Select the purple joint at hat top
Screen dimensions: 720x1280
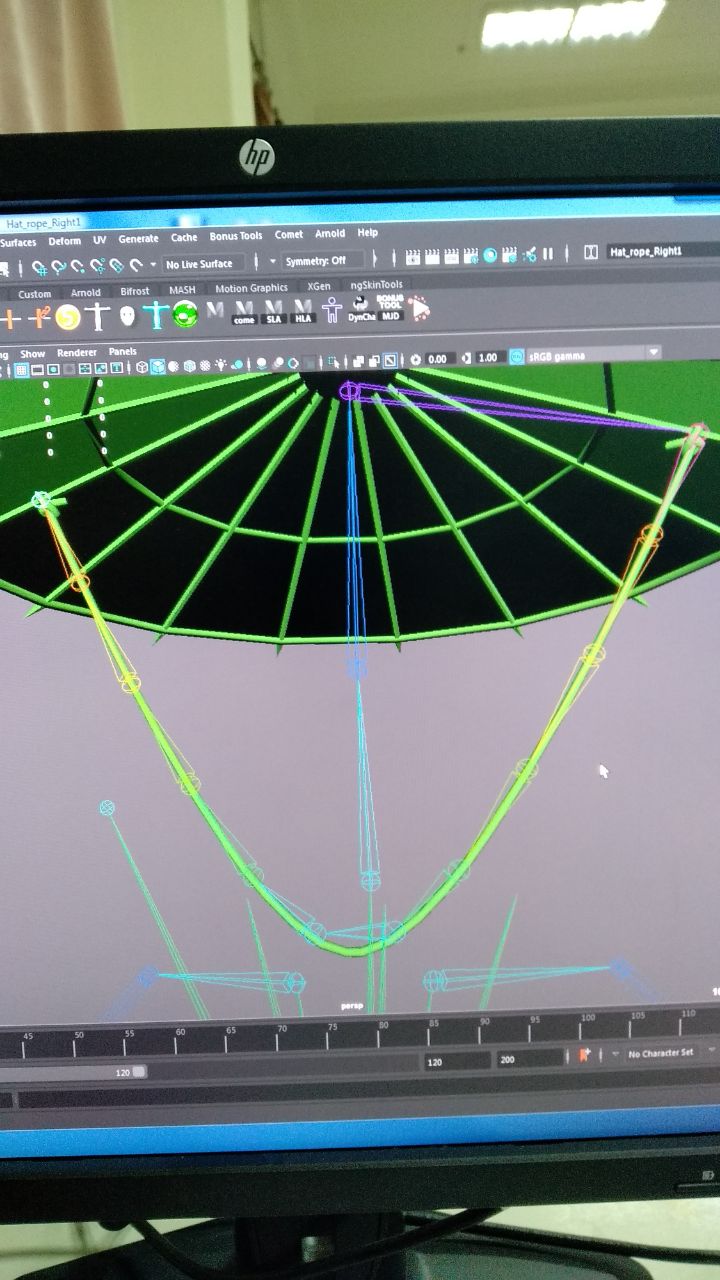pos(349,391)
